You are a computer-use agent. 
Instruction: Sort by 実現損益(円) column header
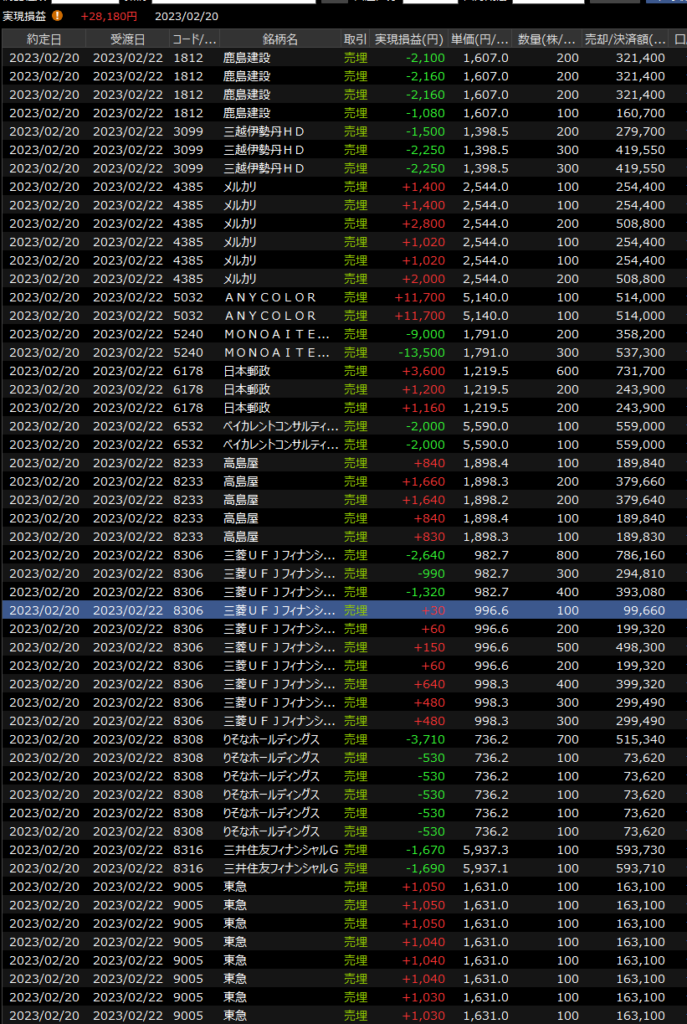coord(409,39)
